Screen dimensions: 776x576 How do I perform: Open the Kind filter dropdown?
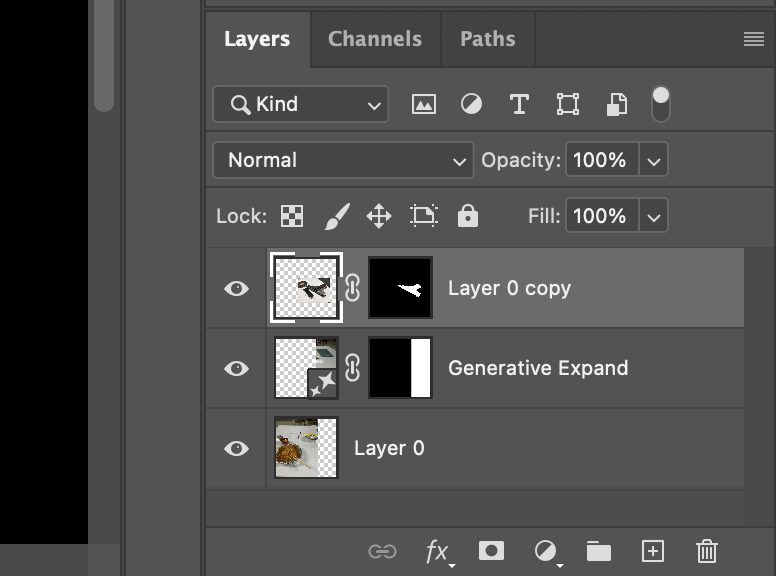coord(300,104)
